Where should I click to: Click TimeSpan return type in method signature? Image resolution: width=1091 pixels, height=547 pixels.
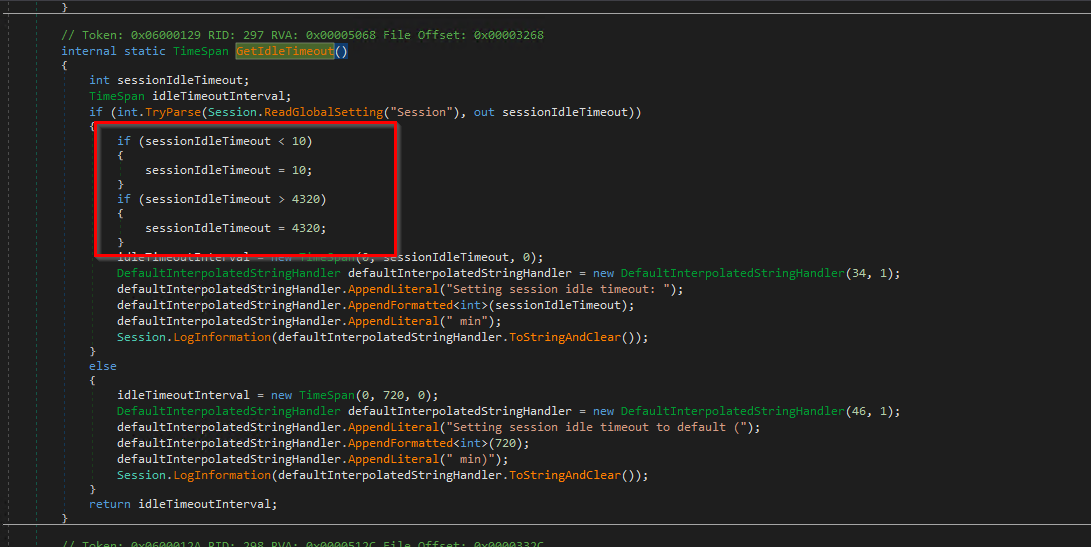[200, 51]
